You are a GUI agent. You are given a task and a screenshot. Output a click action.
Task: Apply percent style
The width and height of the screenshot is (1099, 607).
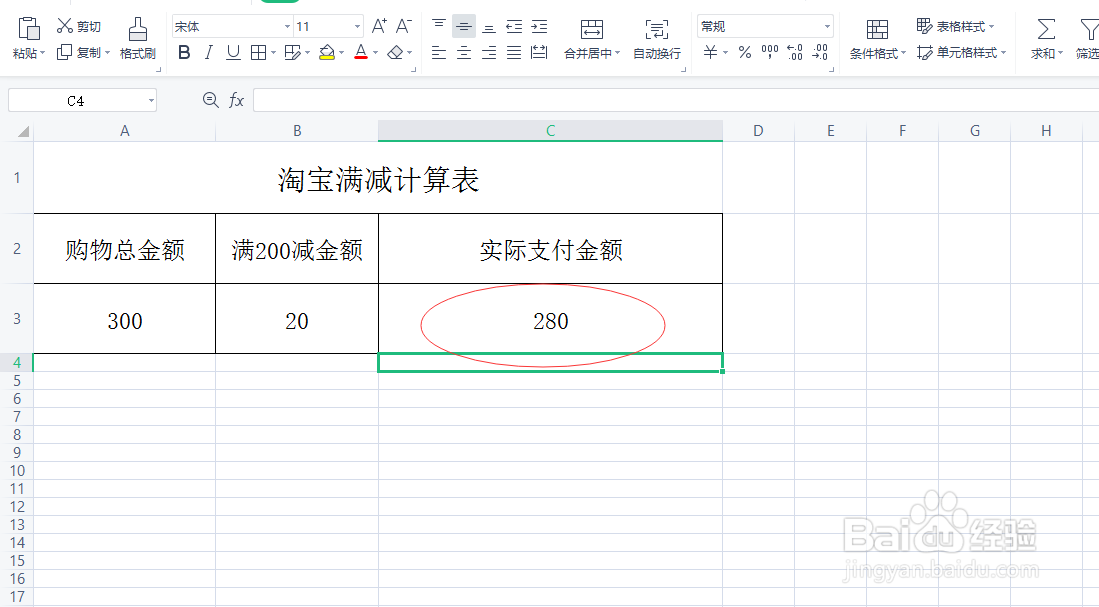click(x=745, y=53)
